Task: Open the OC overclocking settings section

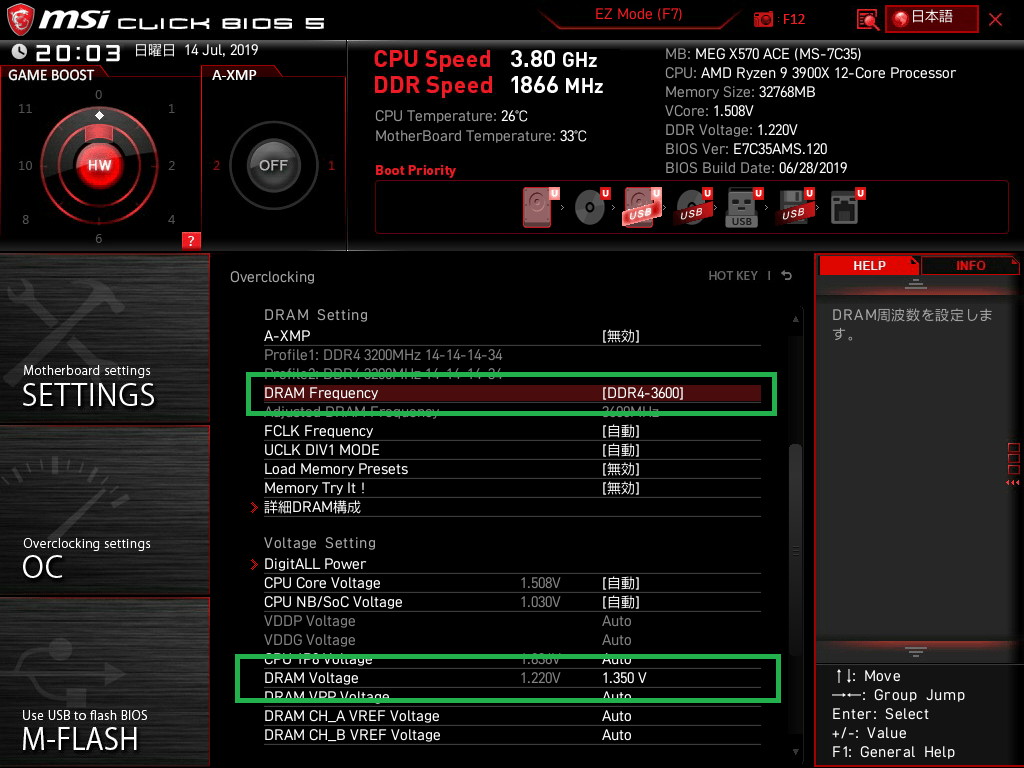Action: [104, 511]
